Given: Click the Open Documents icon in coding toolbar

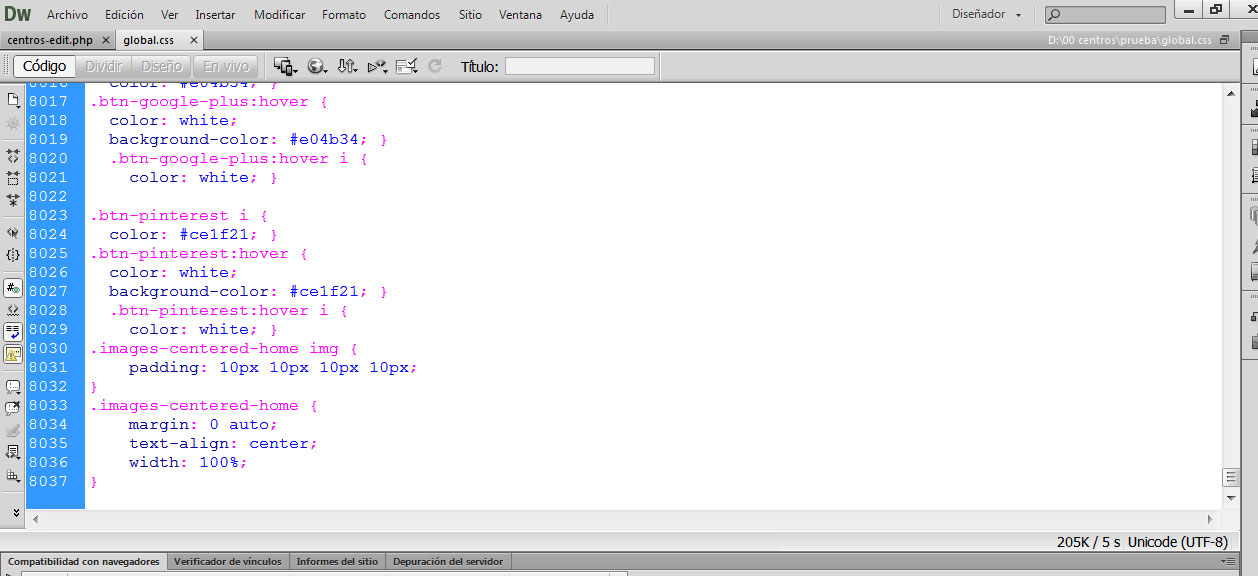Looking at the screenshot, I should pyautogui.click(x=13, y=100).
